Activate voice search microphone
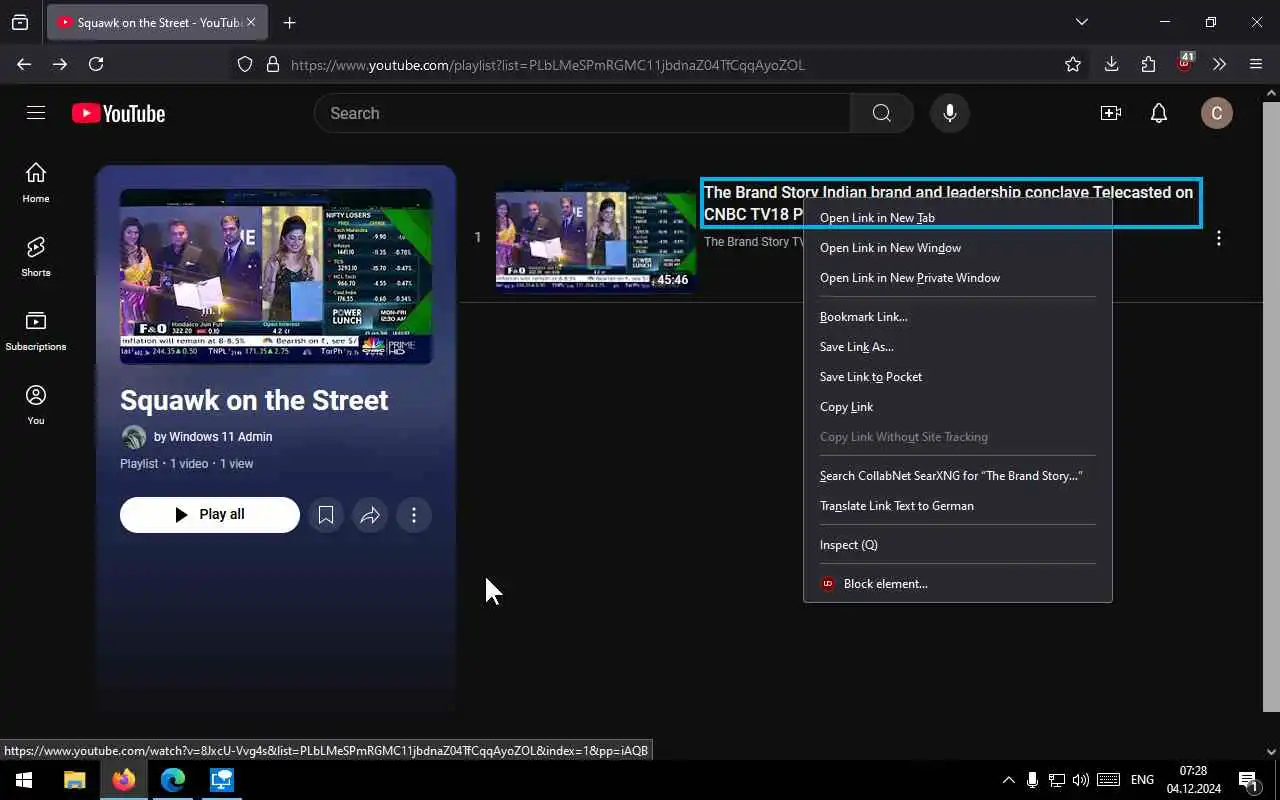The width and height of the screenshot is (1280, 800). click(x=950, y=113)
